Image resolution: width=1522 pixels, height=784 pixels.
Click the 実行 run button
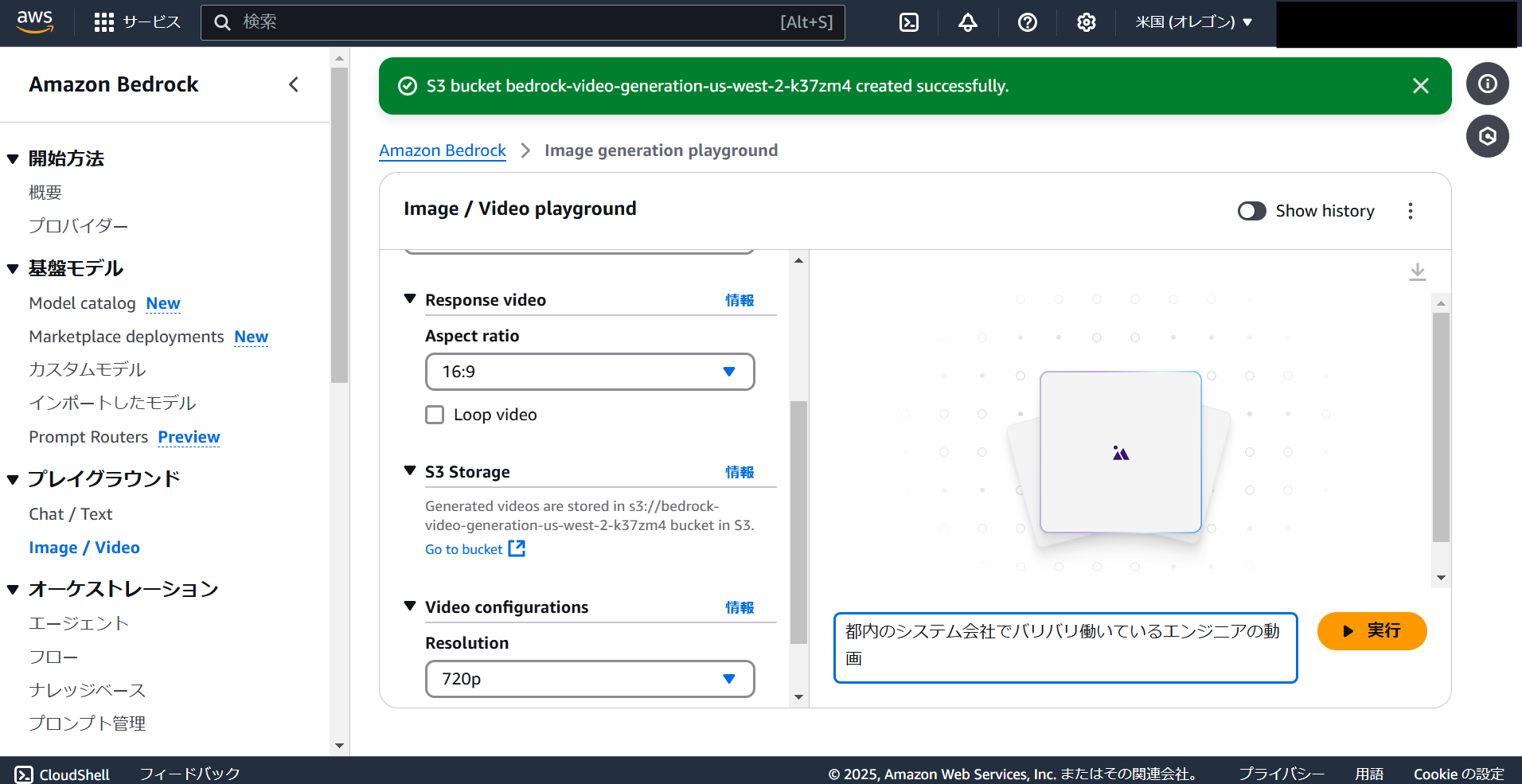coord(1372,631)
